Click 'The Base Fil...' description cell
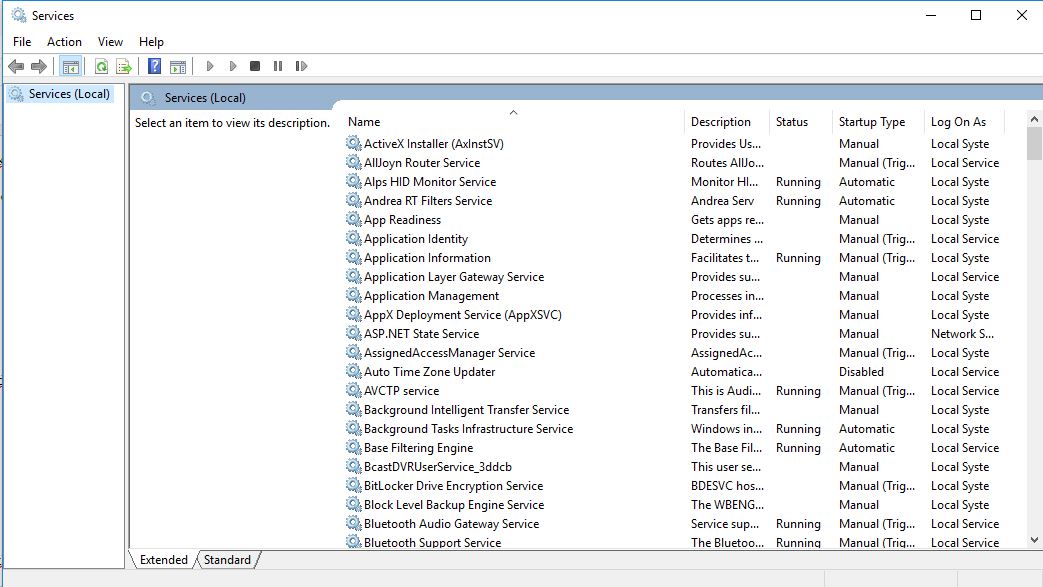 coord(726,448)
